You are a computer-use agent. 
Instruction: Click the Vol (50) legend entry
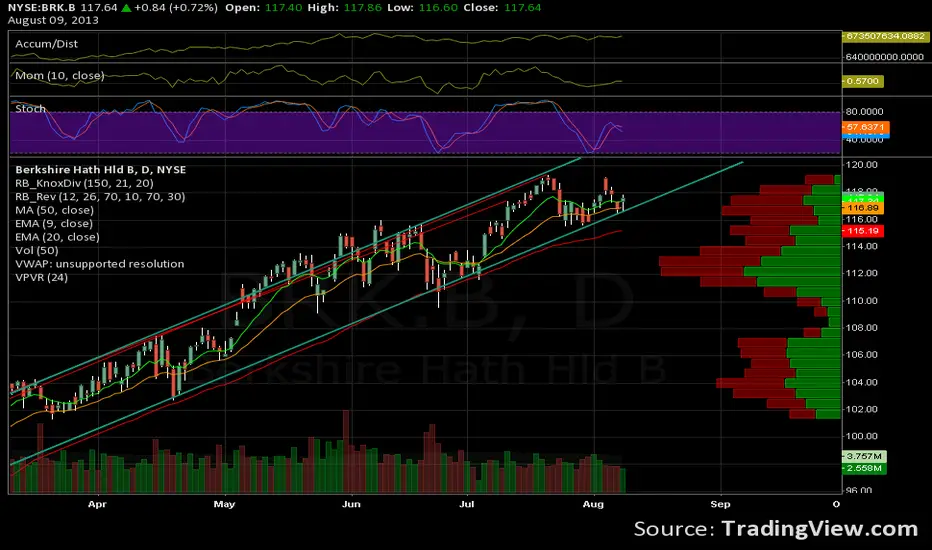[36, 250]
